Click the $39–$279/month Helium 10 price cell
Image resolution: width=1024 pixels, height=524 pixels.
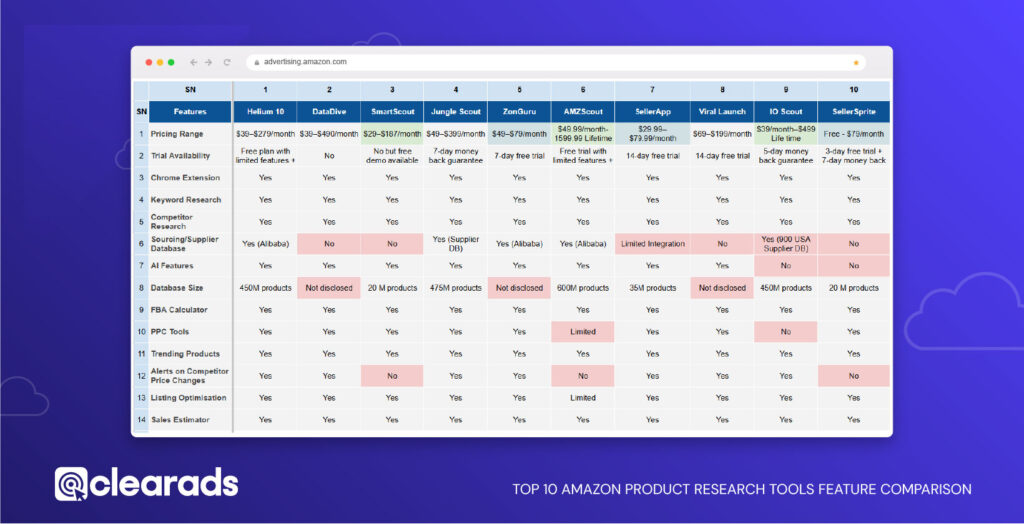[x=265, y=134]
